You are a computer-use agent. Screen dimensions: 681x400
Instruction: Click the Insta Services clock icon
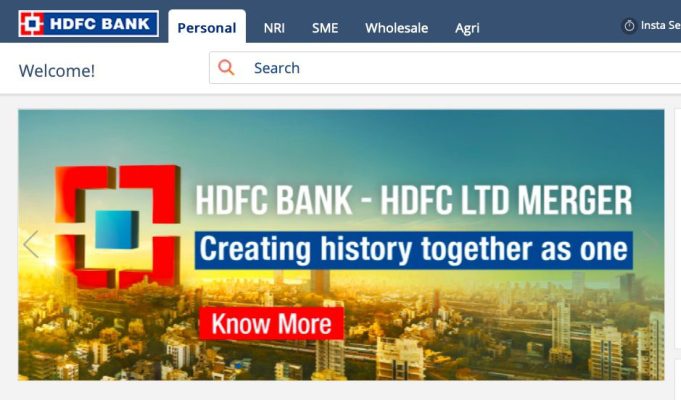pos(629,26)
